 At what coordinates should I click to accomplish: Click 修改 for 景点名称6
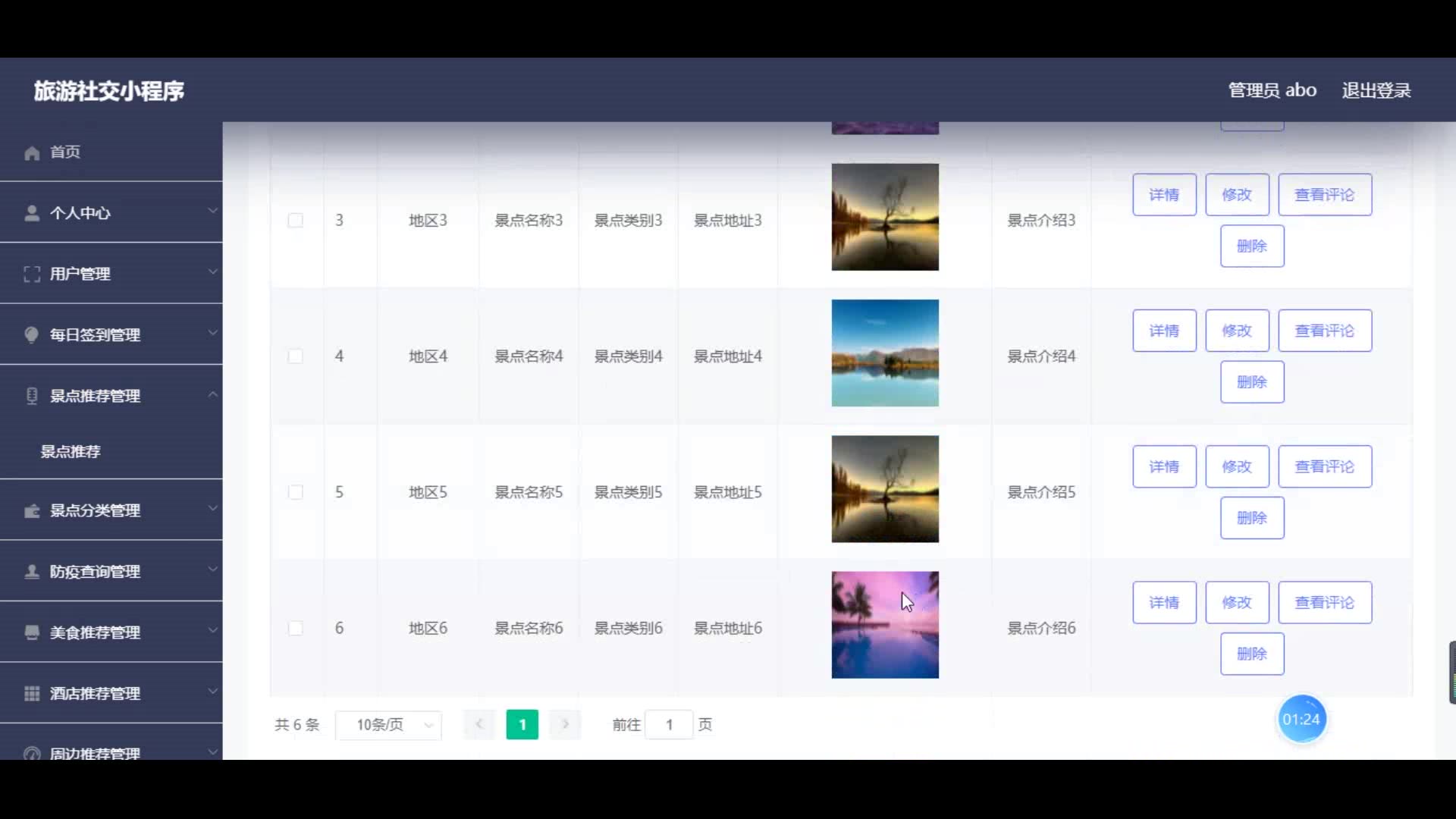click(x=1237, y=602)
